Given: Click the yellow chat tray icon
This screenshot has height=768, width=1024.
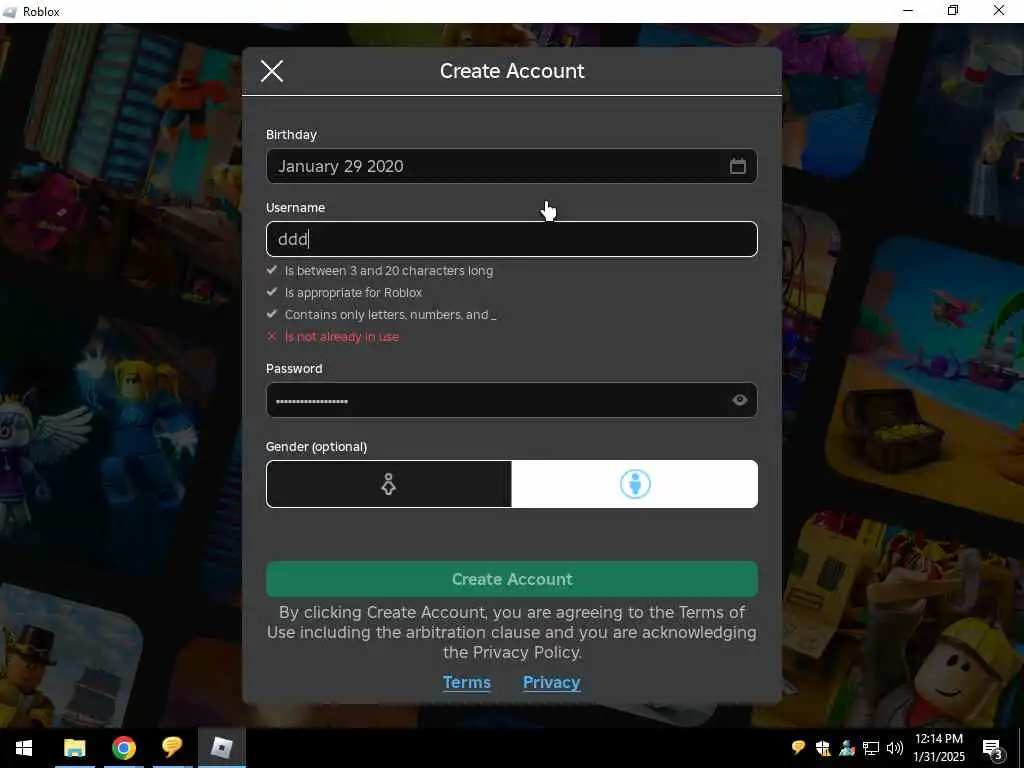Looking at the screenshot, I should click(797, 748).
